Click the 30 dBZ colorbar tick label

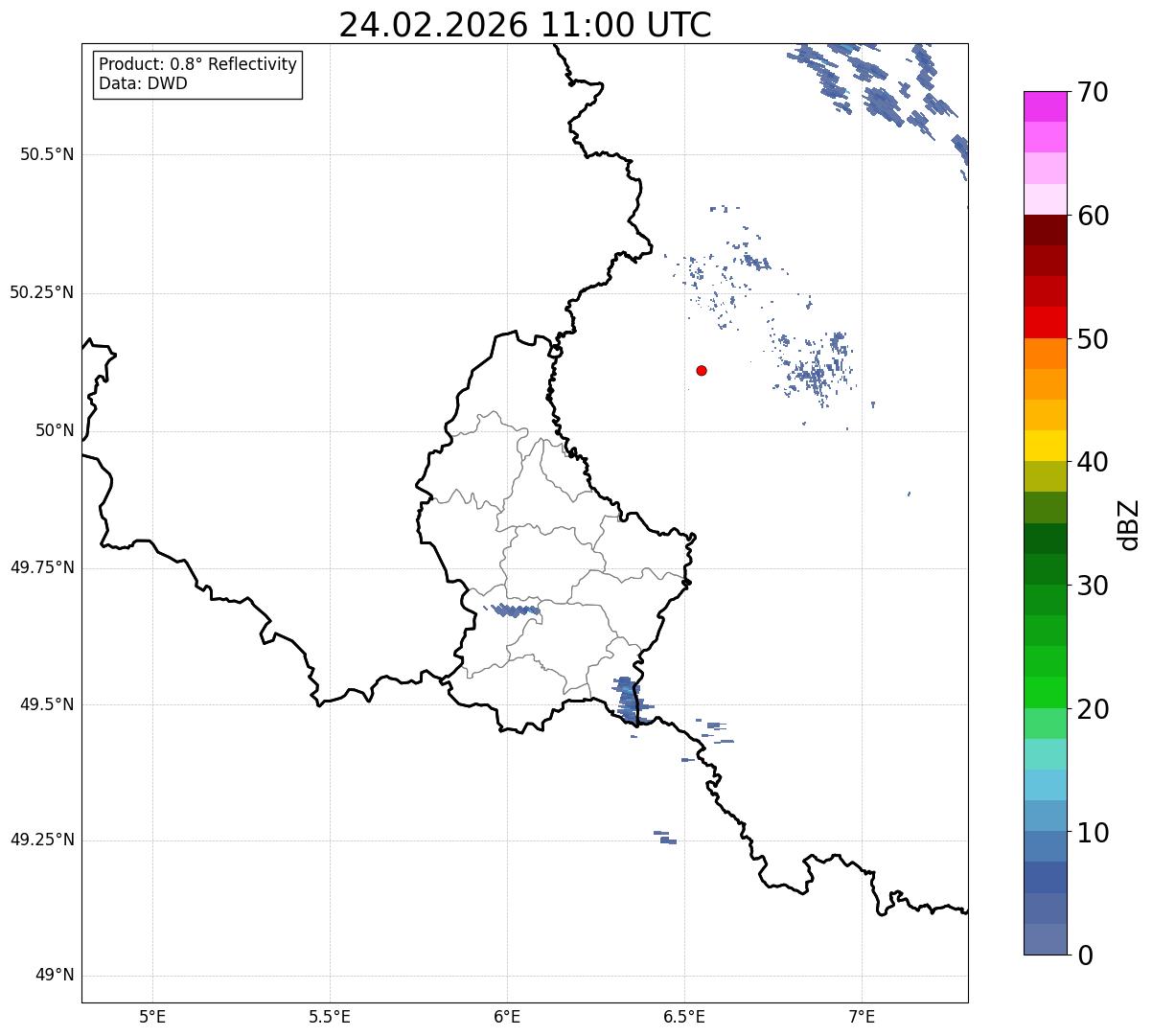(1094, 586)
